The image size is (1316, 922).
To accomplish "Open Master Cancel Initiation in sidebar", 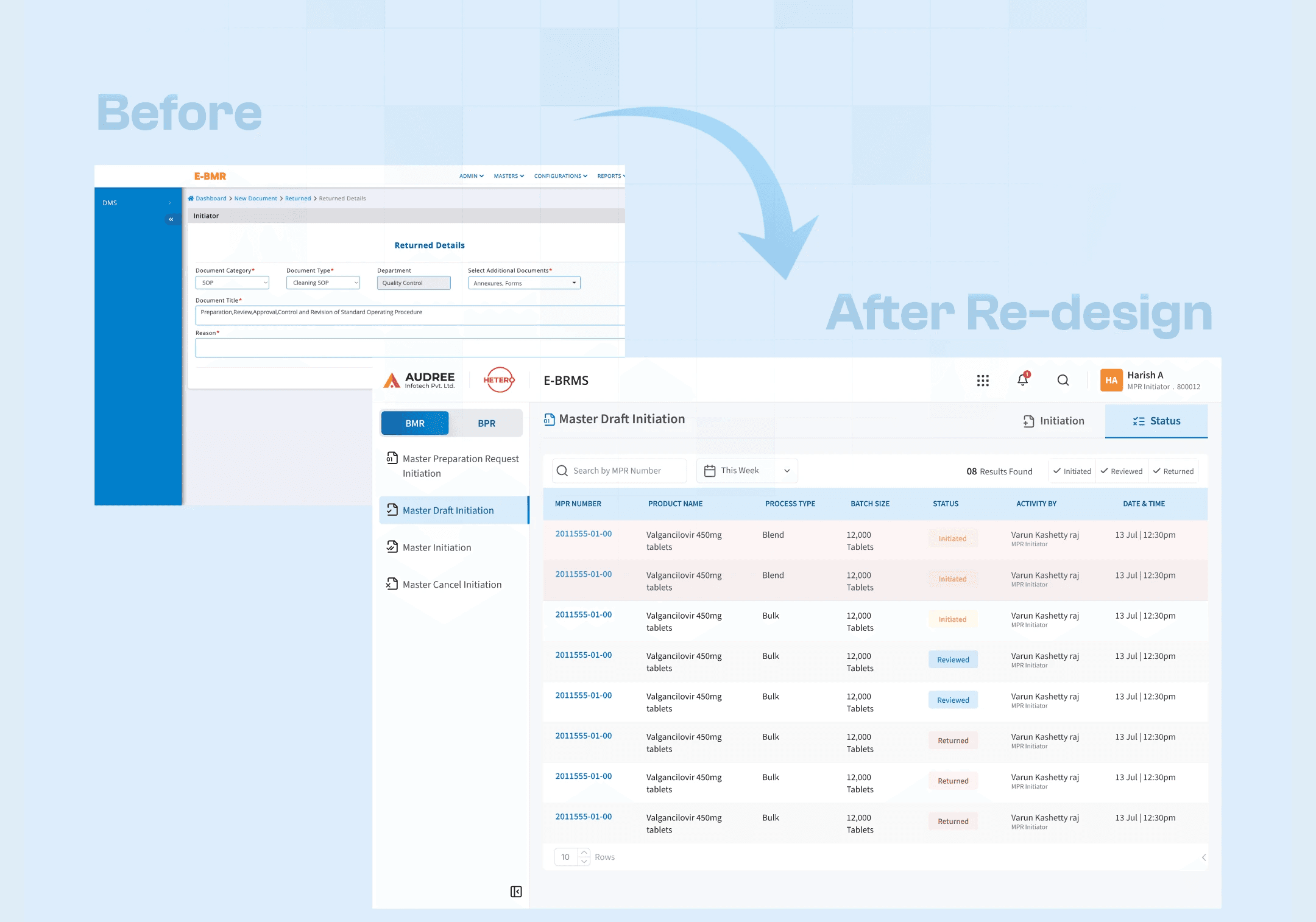I will click(x=451, y=585).
